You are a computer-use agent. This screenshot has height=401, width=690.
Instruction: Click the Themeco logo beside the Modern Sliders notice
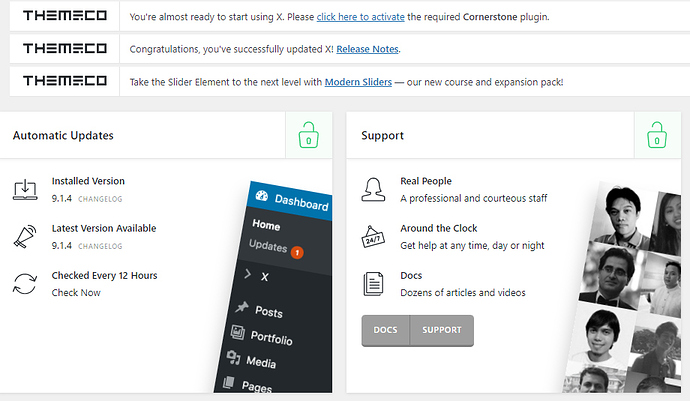[65, 81]
